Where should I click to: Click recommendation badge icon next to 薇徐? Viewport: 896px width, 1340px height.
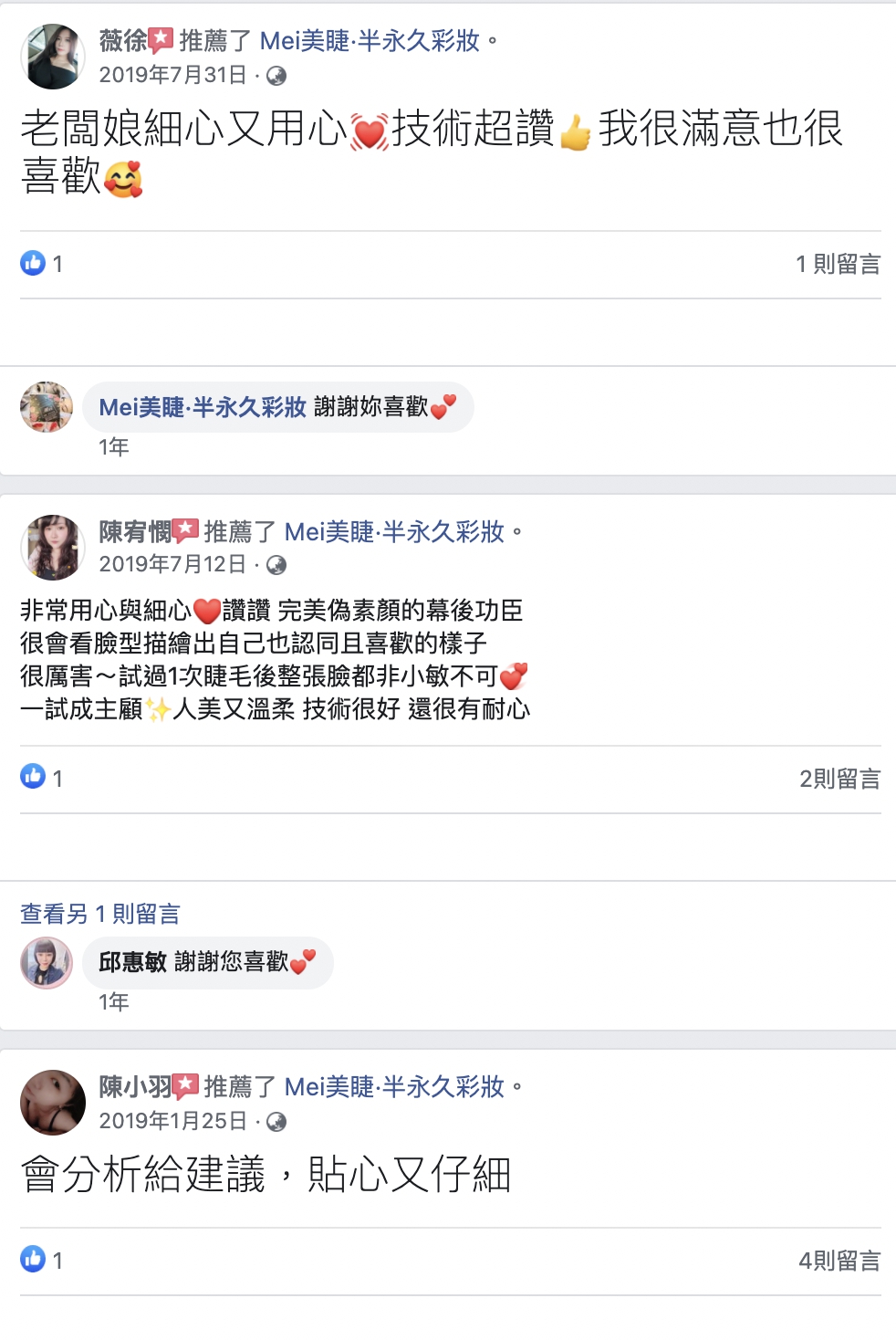161,40
